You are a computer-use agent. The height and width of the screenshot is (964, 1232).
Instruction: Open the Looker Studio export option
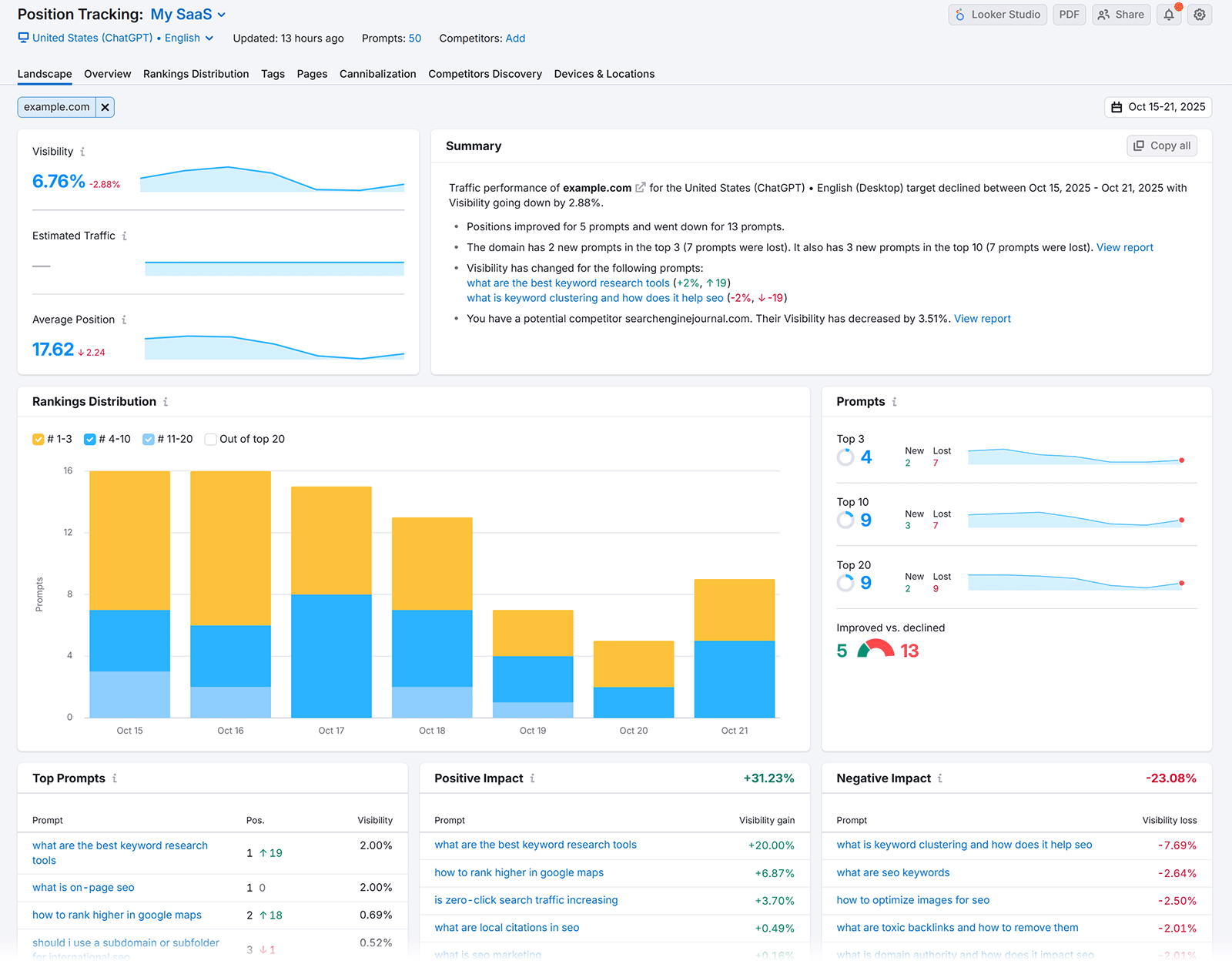997,14
